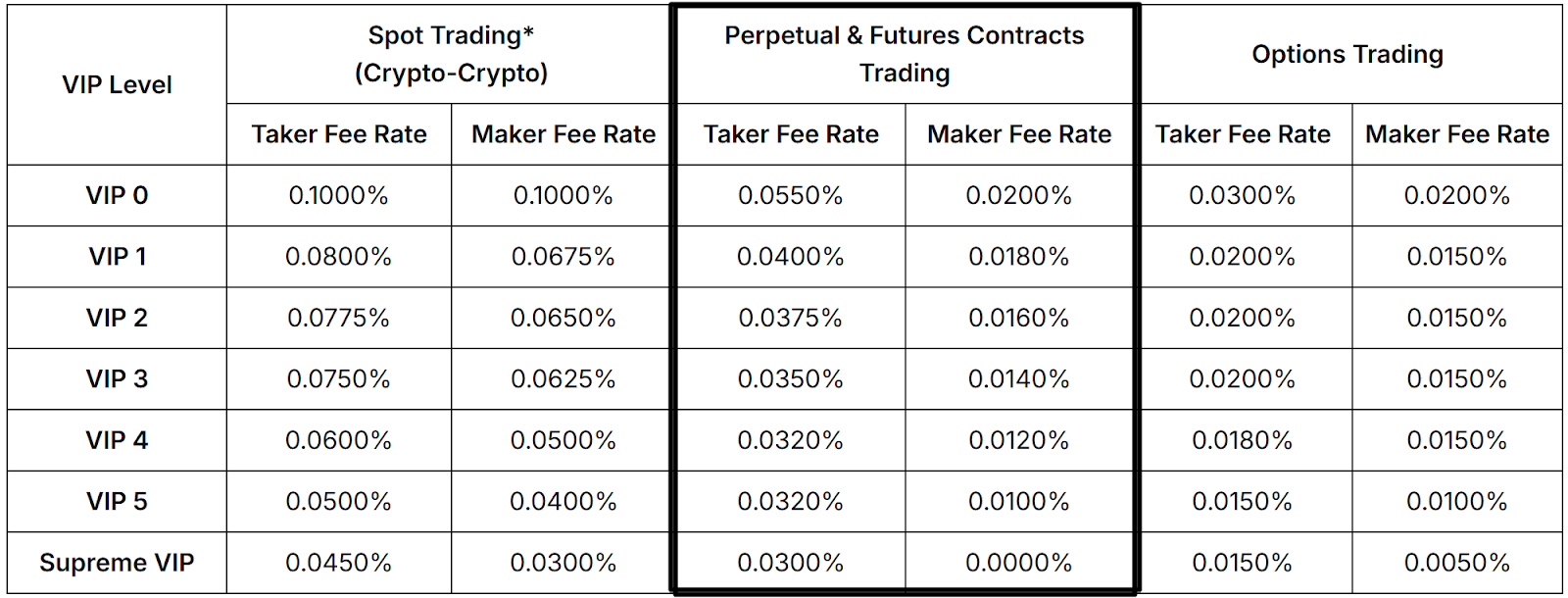This screenshot has height=598, width=1568.
Task: Select the 0.0775% spot taker fee cell
Action: click(338, 318)
